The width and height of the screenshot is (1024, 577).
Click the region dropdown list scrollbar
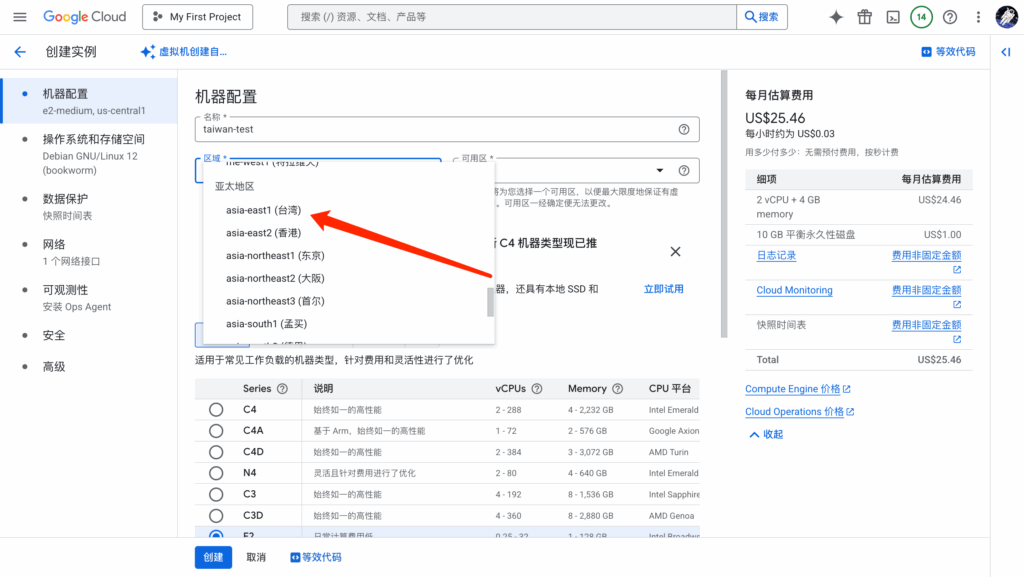click(x=490, y=302)
